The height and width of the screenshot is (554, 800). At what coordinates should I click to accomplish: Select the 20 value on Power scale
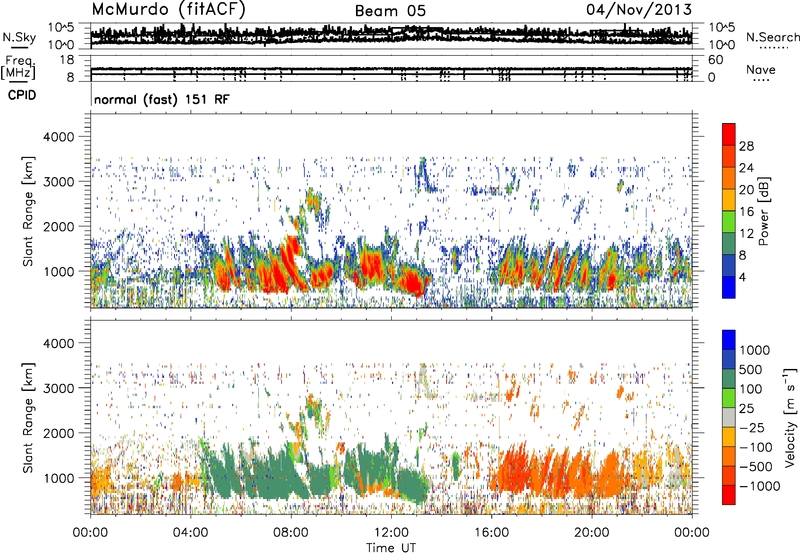point(746,190)
